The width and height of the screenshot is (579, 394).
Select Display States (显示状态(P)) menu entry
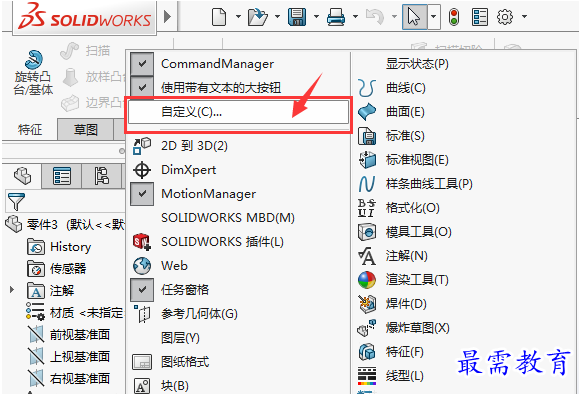click(x=417, y=64)
